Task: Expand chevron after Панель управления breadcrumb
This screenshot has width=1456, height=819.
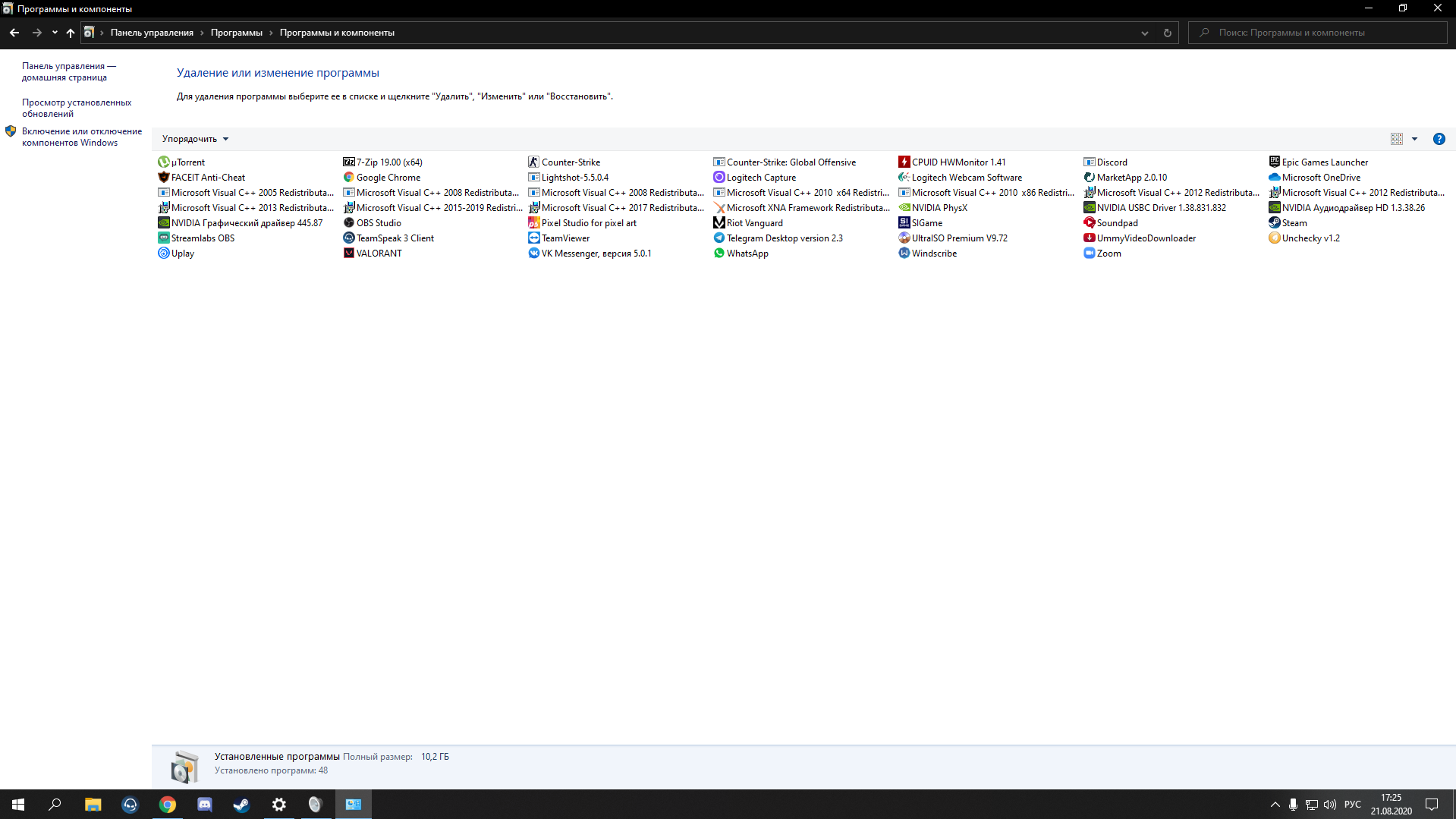Action: [203, 33]
